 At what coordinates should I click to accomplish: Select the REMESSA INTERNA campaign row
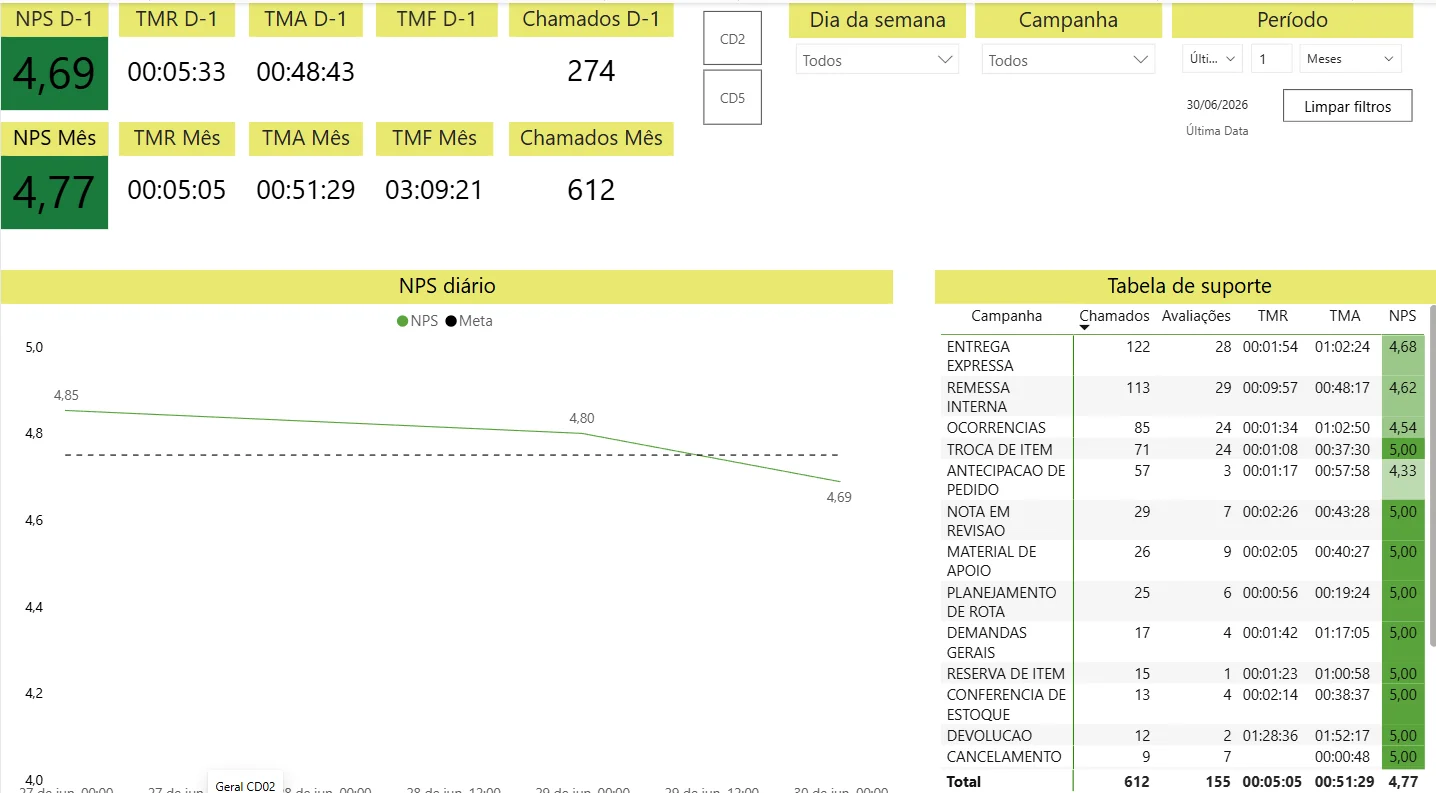[x=1182, y=397]
